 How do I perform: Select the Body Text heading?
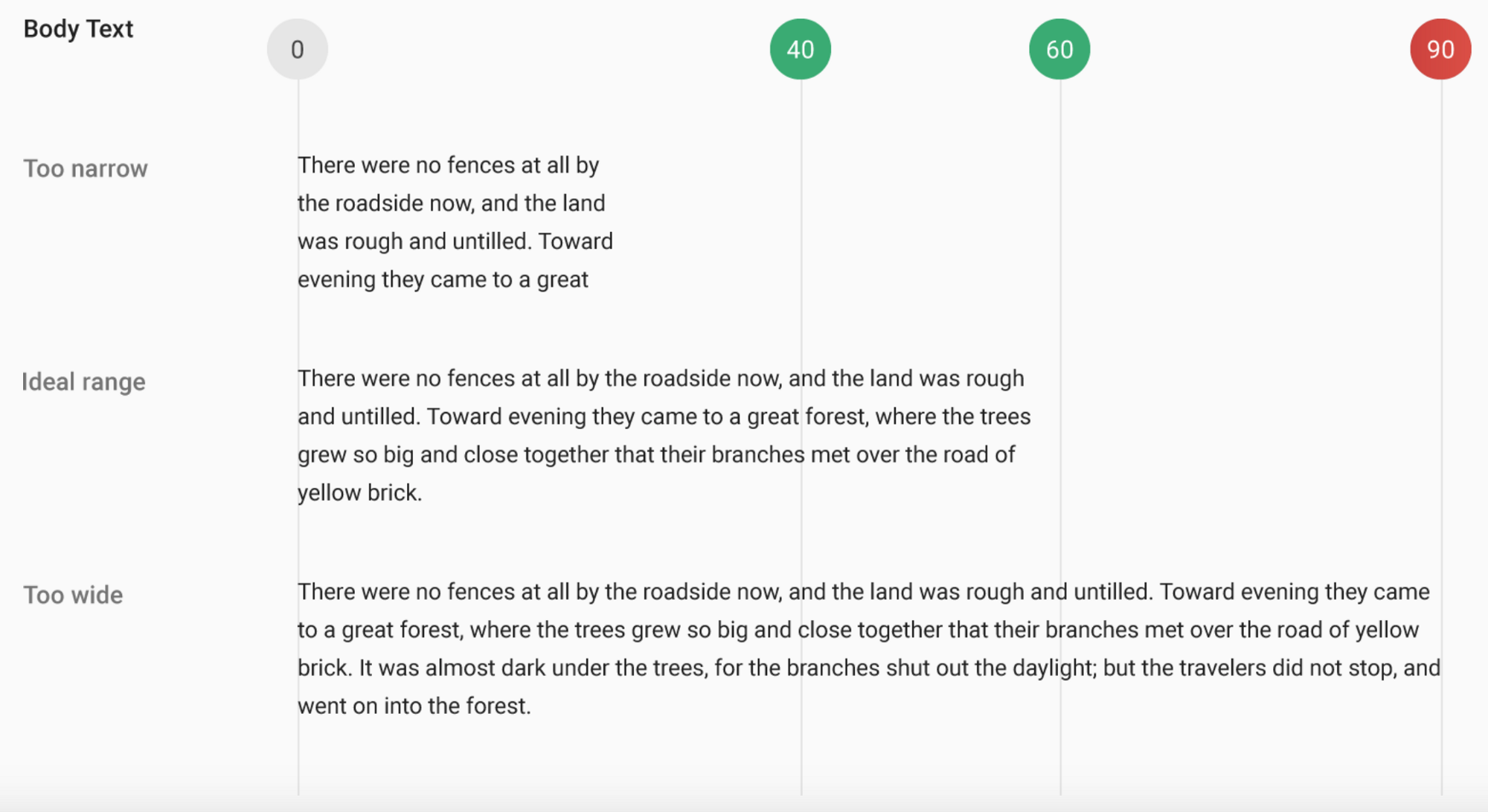(x=78, y=29)
